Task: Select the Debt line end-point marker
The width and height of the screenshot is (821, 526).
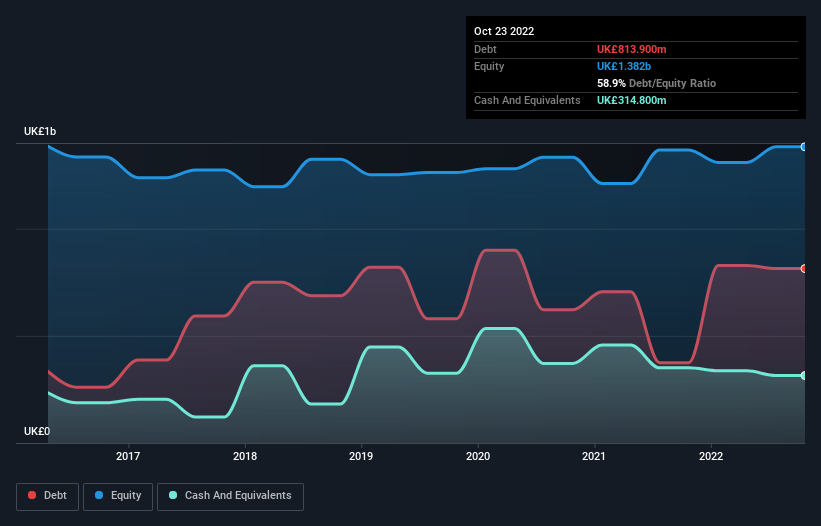Action: coord(804,268)
